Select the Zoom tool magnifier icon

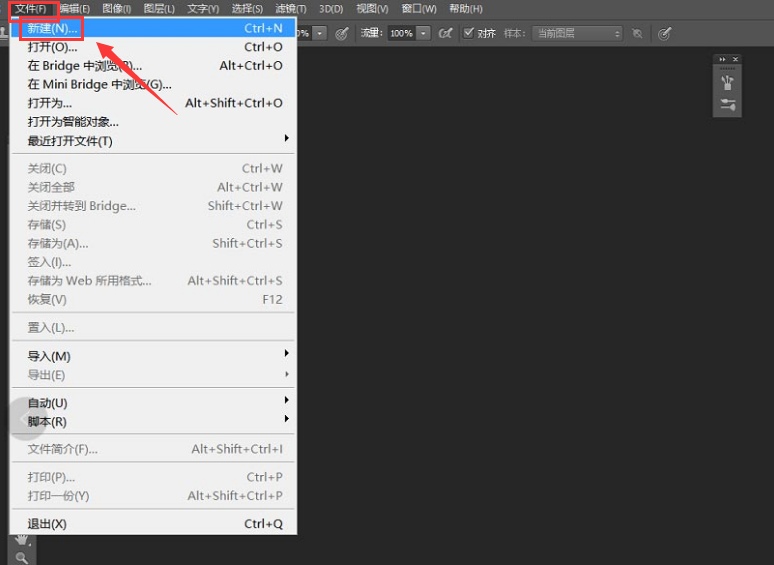tap(21, 557)
